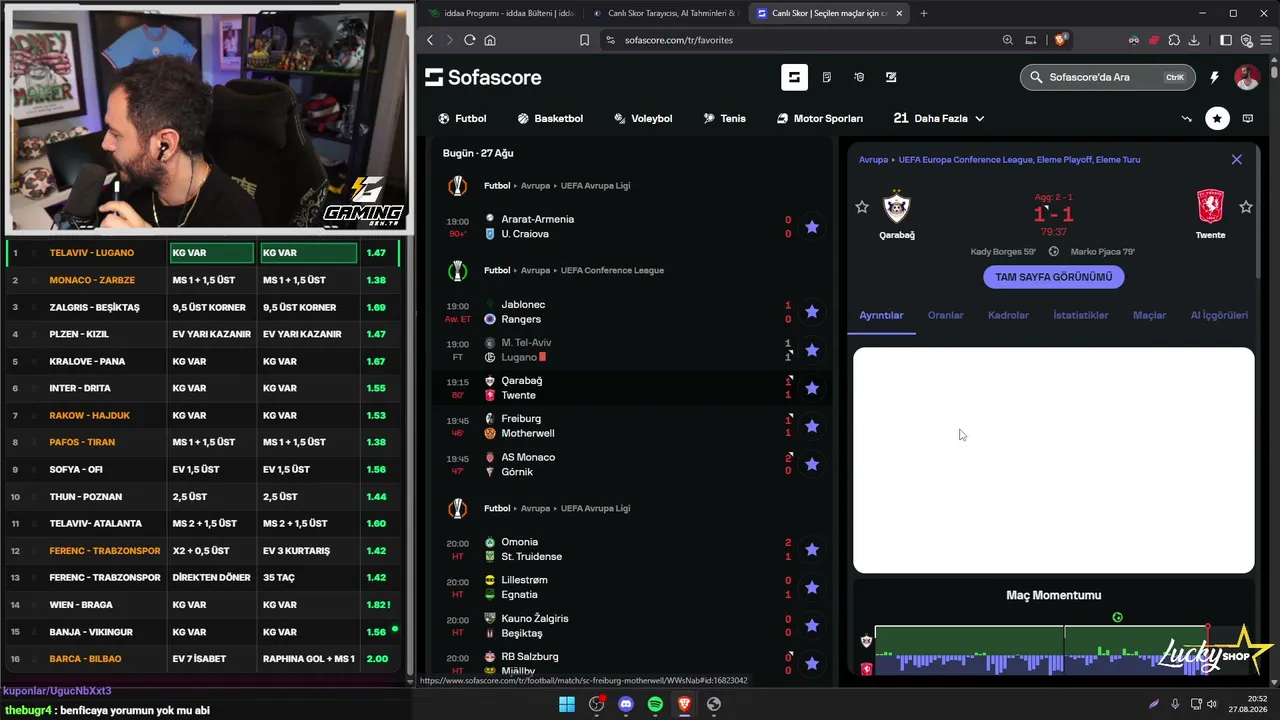The height and width of the screenshot is (720, 1280).
Task: Open the Brave Shields icon
Action: tap(1061, 40)
